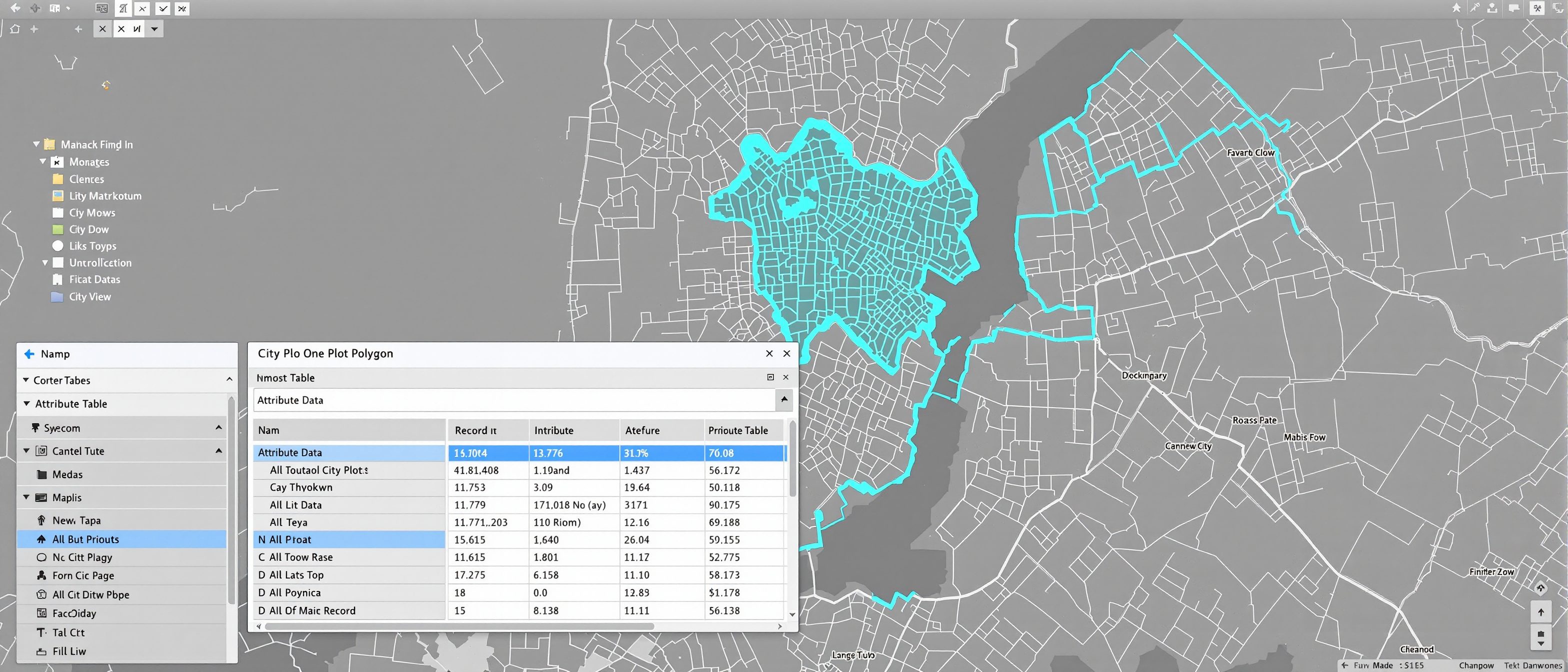Click Tekt Danwones in status bar

coord(1532,665)
